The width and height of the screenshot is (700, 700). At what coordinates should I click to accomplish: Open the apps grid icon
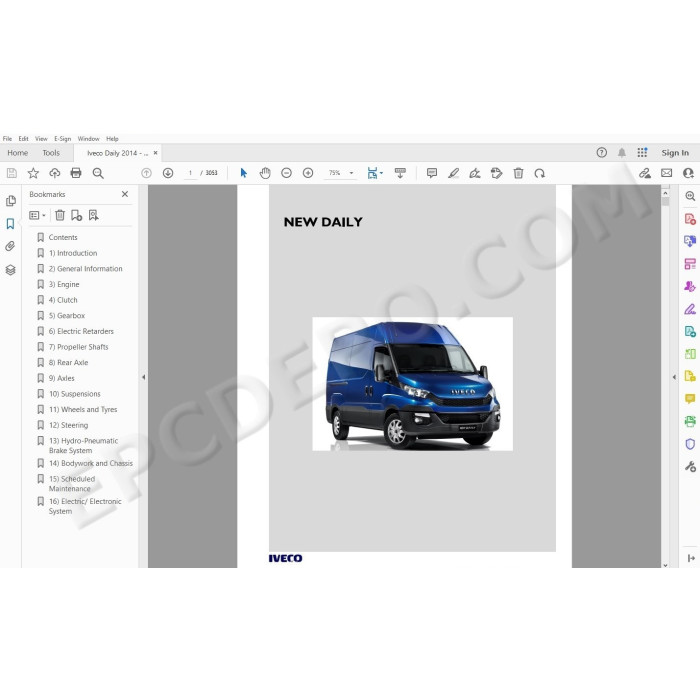642,153
